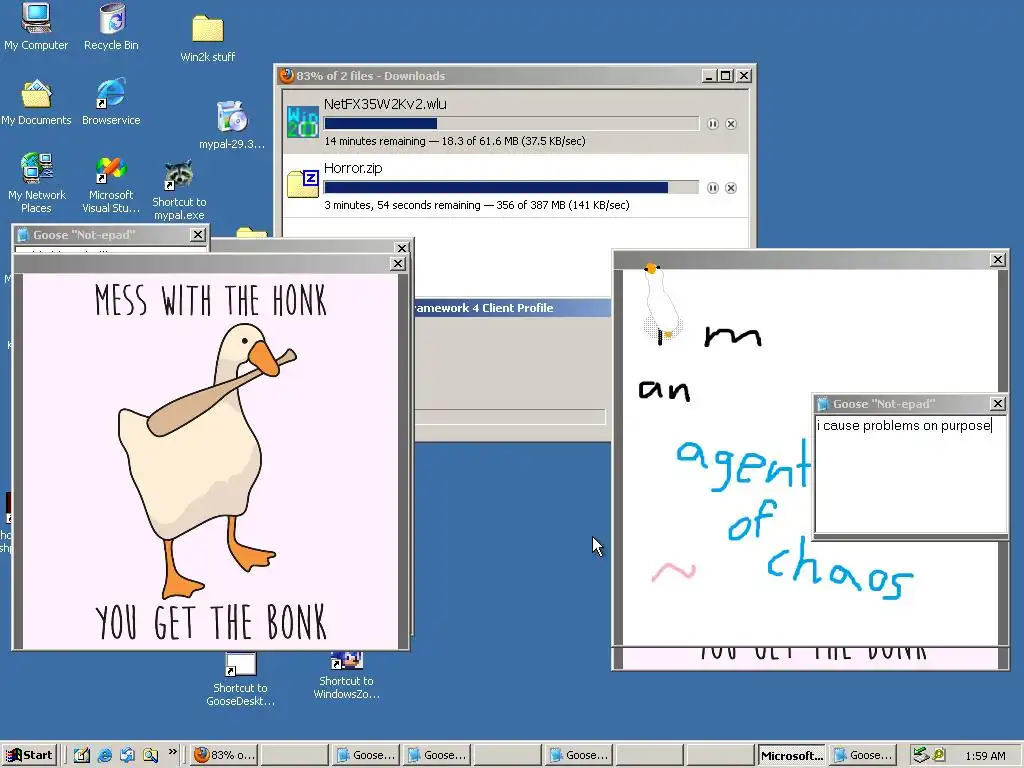
Task: Open the My Computer desktop icon
Action: [x=36, y=26]
